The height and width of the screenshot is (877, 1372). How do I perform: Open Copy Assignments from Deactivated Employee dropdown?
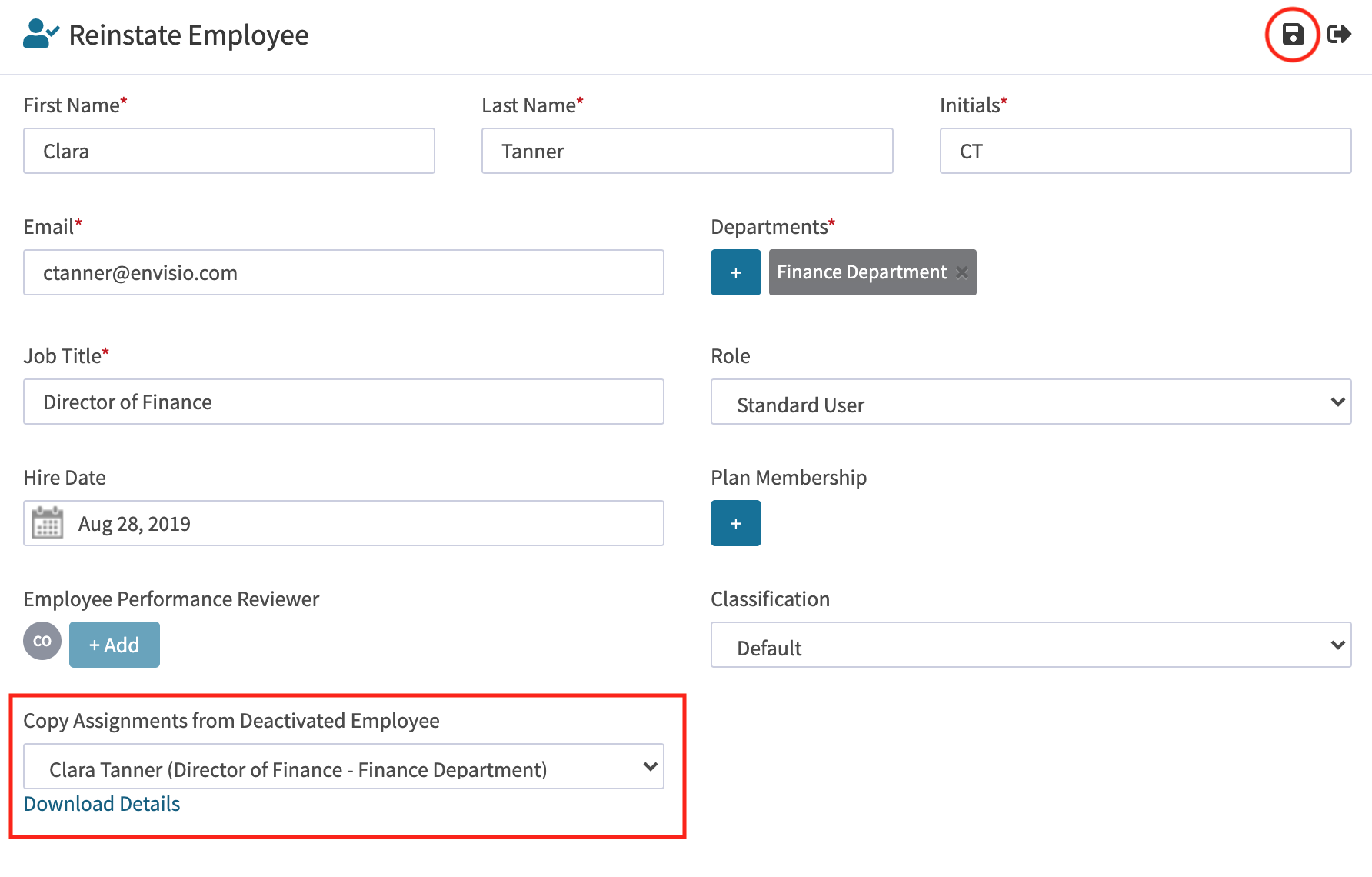(344, 766)
